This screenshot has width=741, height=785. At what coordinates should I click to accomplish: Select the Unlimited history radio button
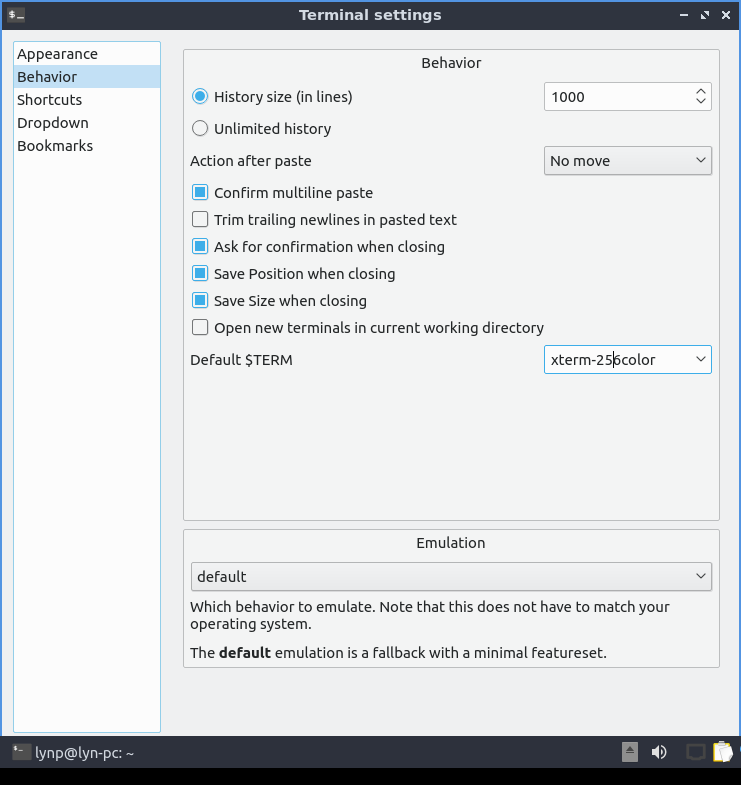click(200, 128)
